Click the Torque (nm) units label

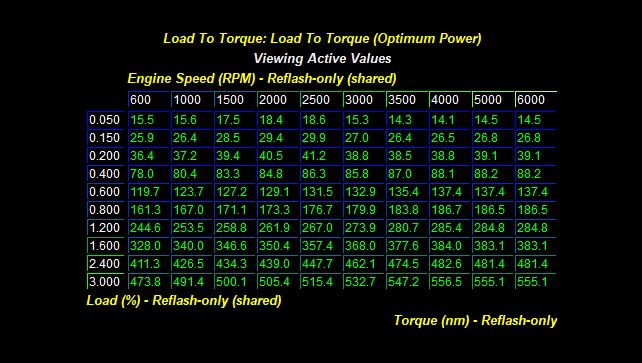pyautogui.click(x=475, y=320)
